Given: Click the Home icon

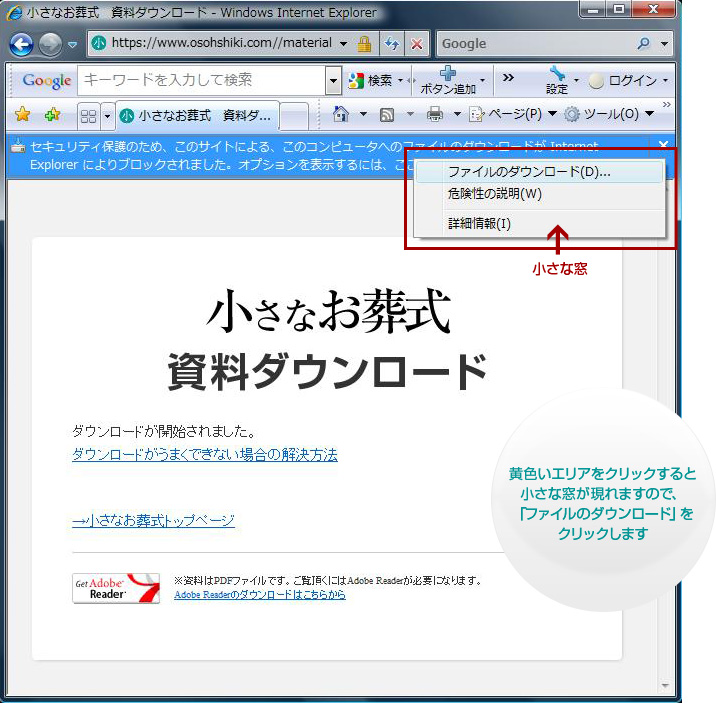Looking at the screenshot, I should (341, 114).
